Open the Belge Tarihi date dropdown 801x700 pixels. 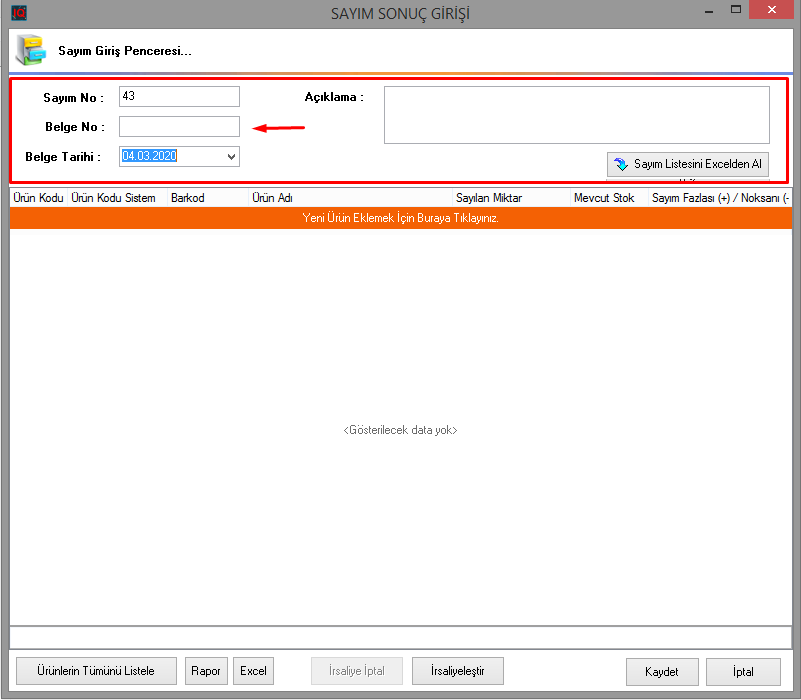pos(231,157)
